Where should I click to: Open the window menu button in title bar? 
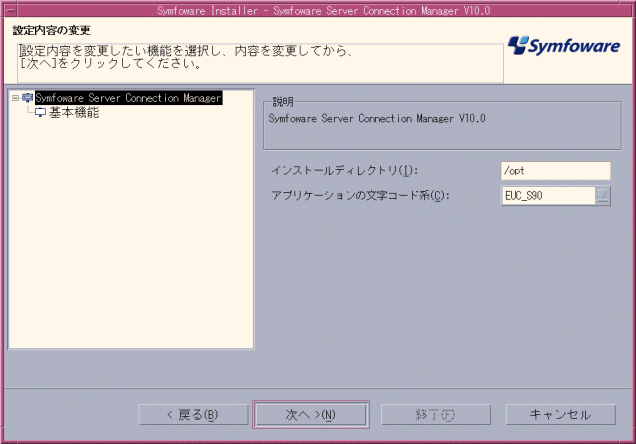pos(11,10)
